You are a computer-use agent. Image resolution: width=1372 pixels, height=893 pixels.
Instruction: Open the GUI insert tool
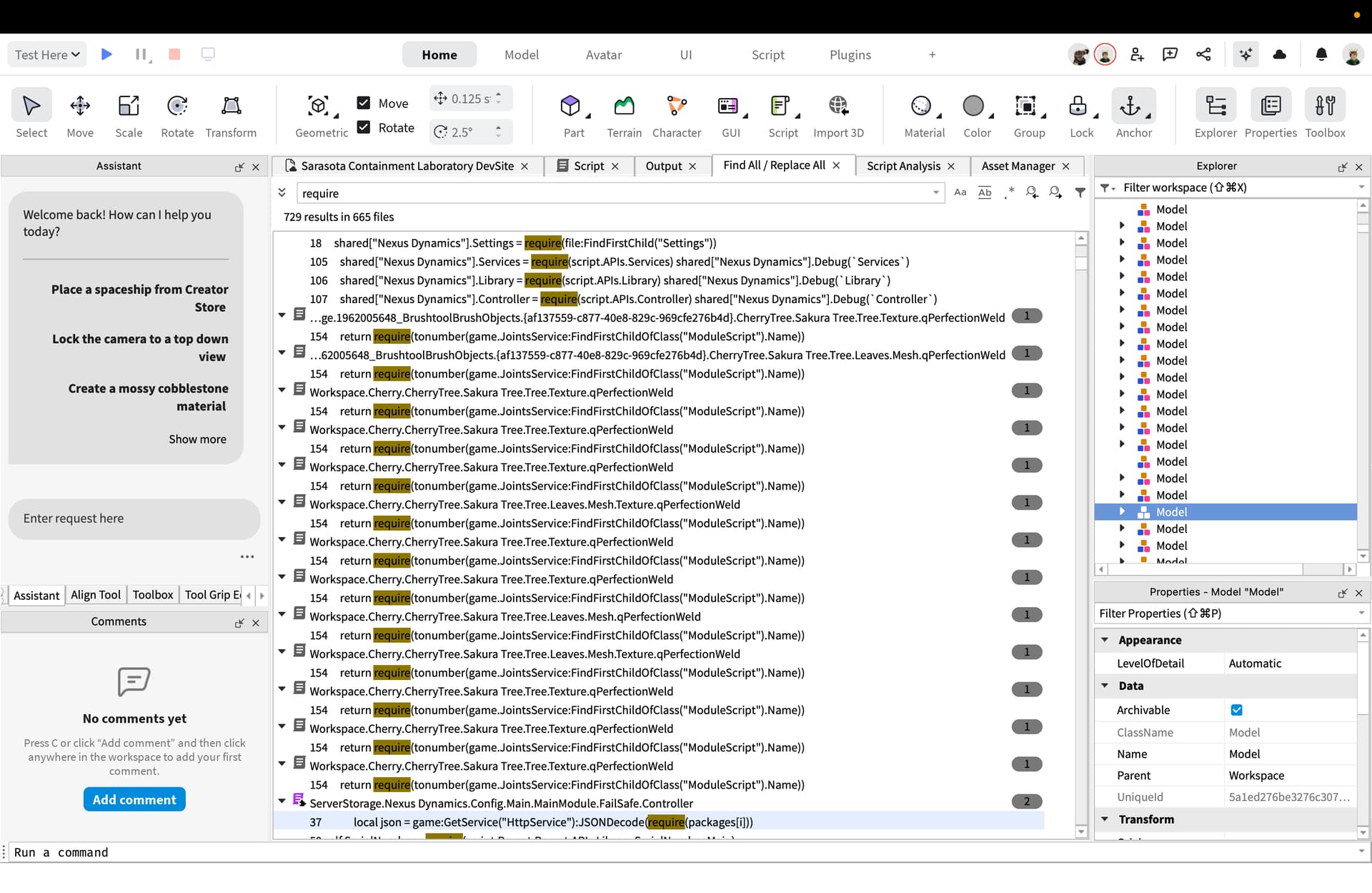click(x=731, y=114)
